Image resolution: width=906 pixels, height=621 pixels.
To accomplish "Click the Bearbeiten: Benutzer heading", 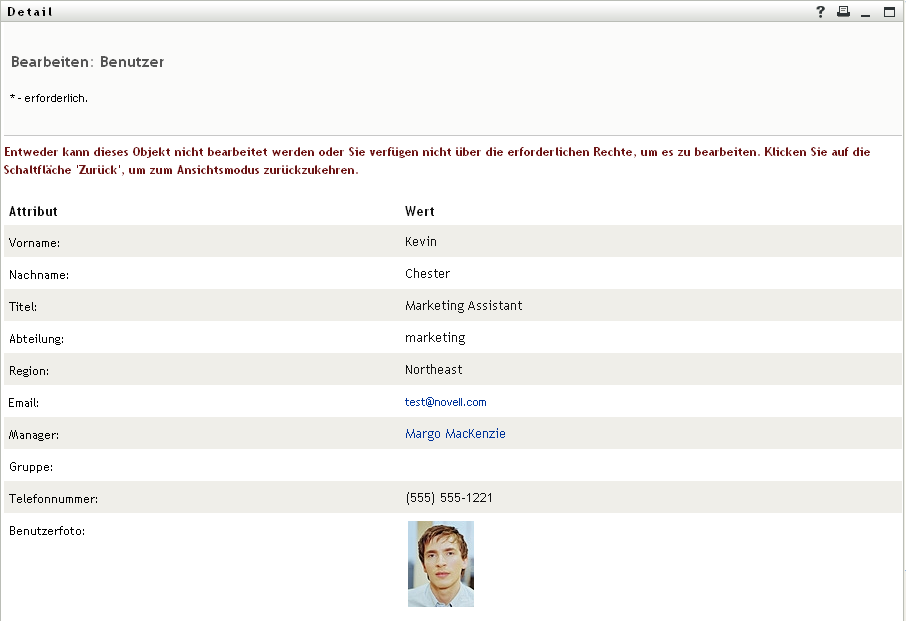I will [x=87, y=62].
